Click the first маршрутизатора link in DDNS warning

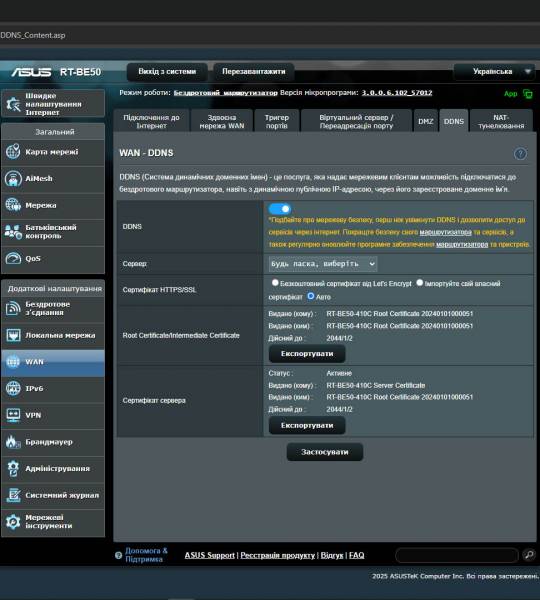[445, 232]
